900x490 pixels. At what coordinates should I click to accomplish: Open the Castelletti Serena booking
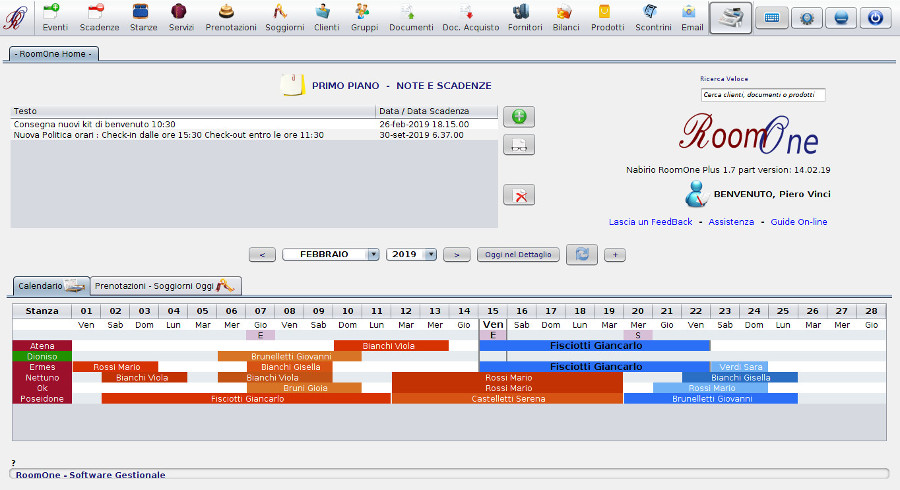(x=507, y=399)
